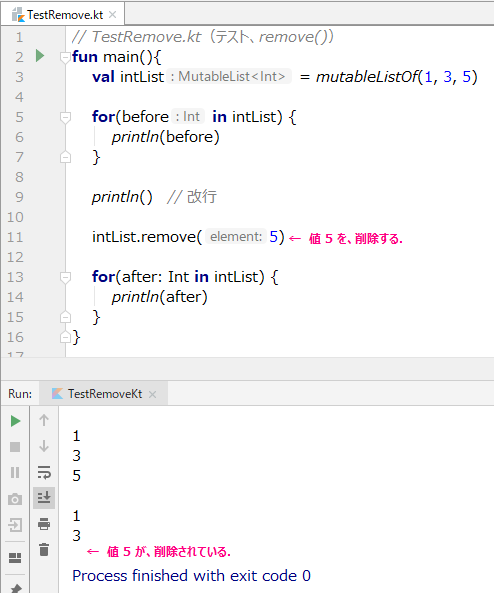Stop the running process
The image size is (494, 593).
pyautogui.click(x=15, y=447)
